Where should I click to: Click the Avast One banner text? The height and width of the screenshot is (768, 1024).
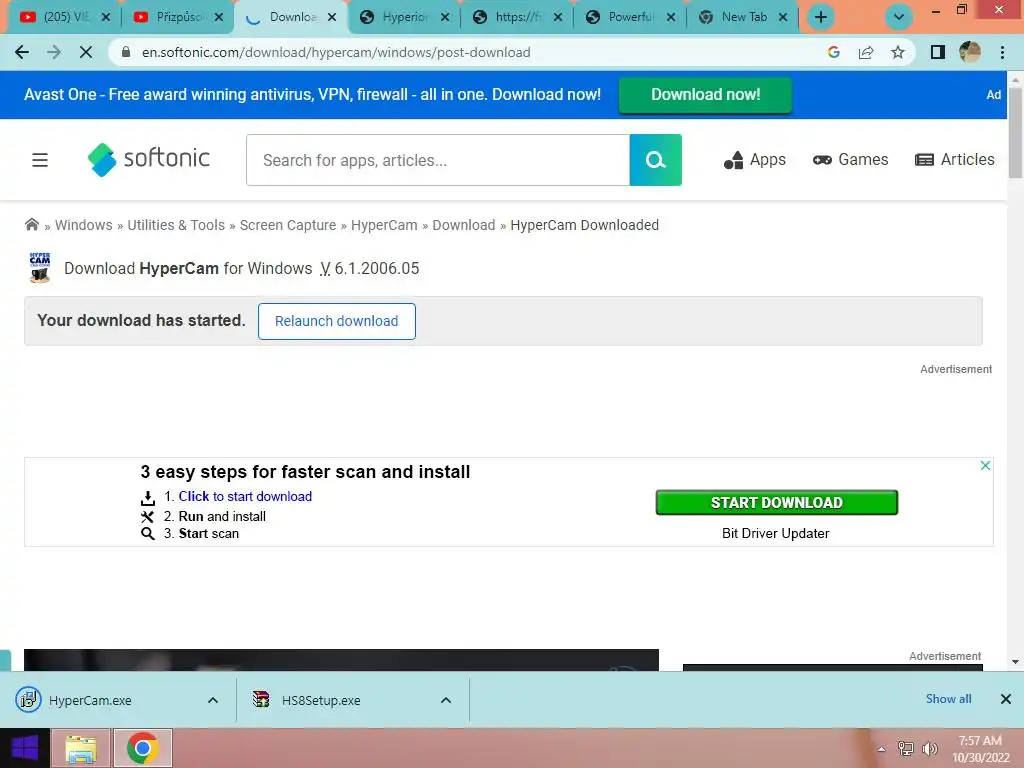(x=312, y=95)
